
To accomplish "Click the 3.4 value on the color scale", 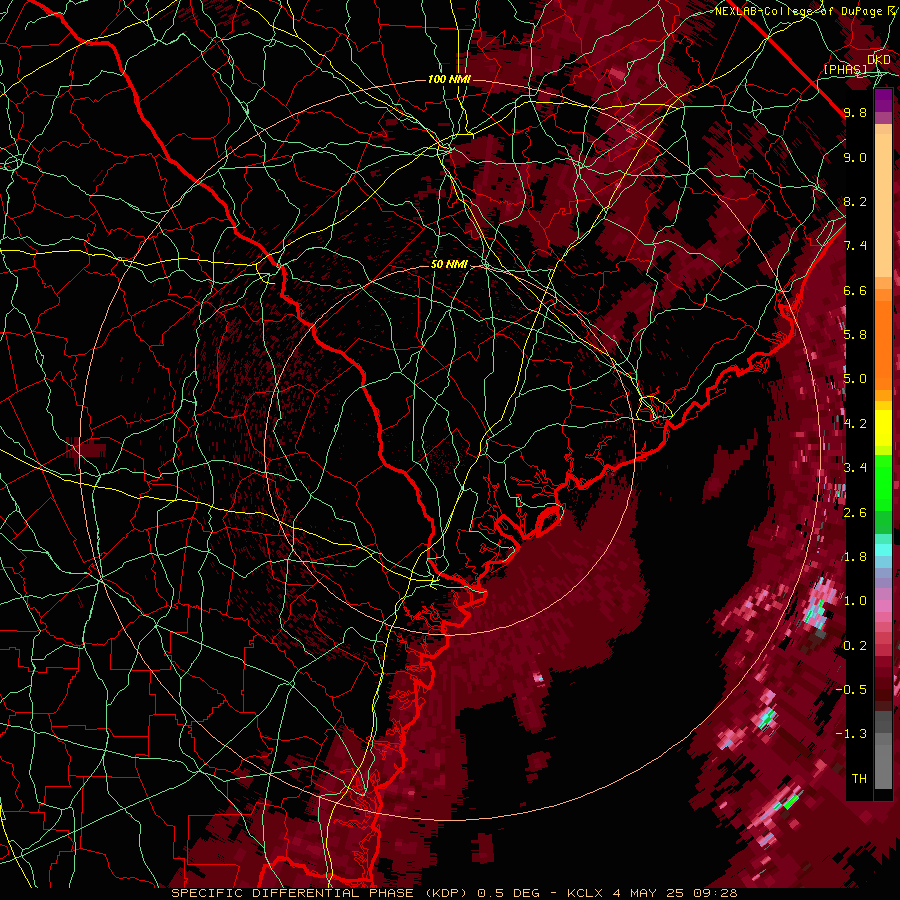I will coord(855,468).
